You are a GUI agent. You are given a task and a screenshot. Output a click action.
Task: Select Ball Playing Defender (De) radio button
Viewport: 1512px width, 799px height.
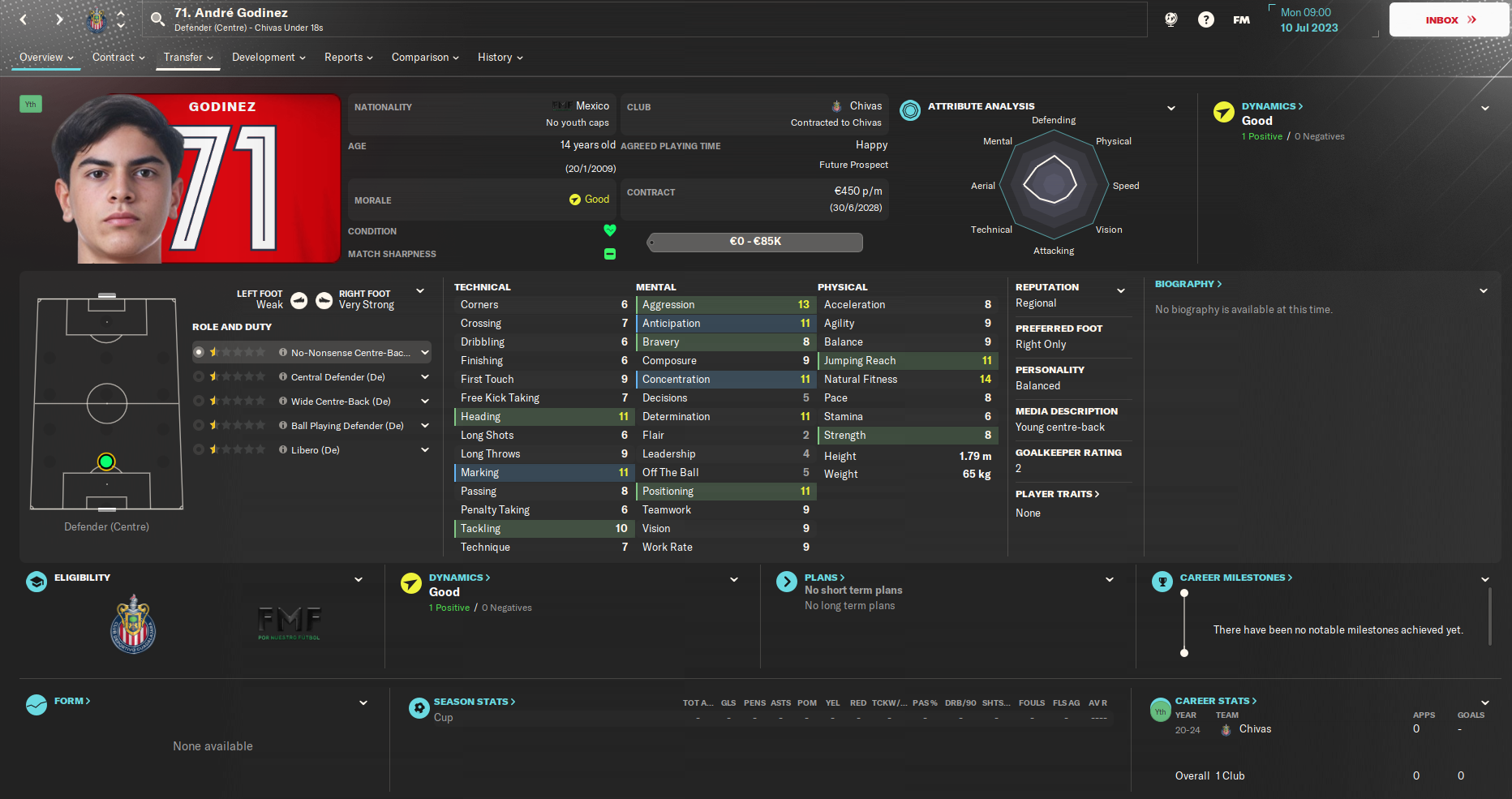point(199,425)
